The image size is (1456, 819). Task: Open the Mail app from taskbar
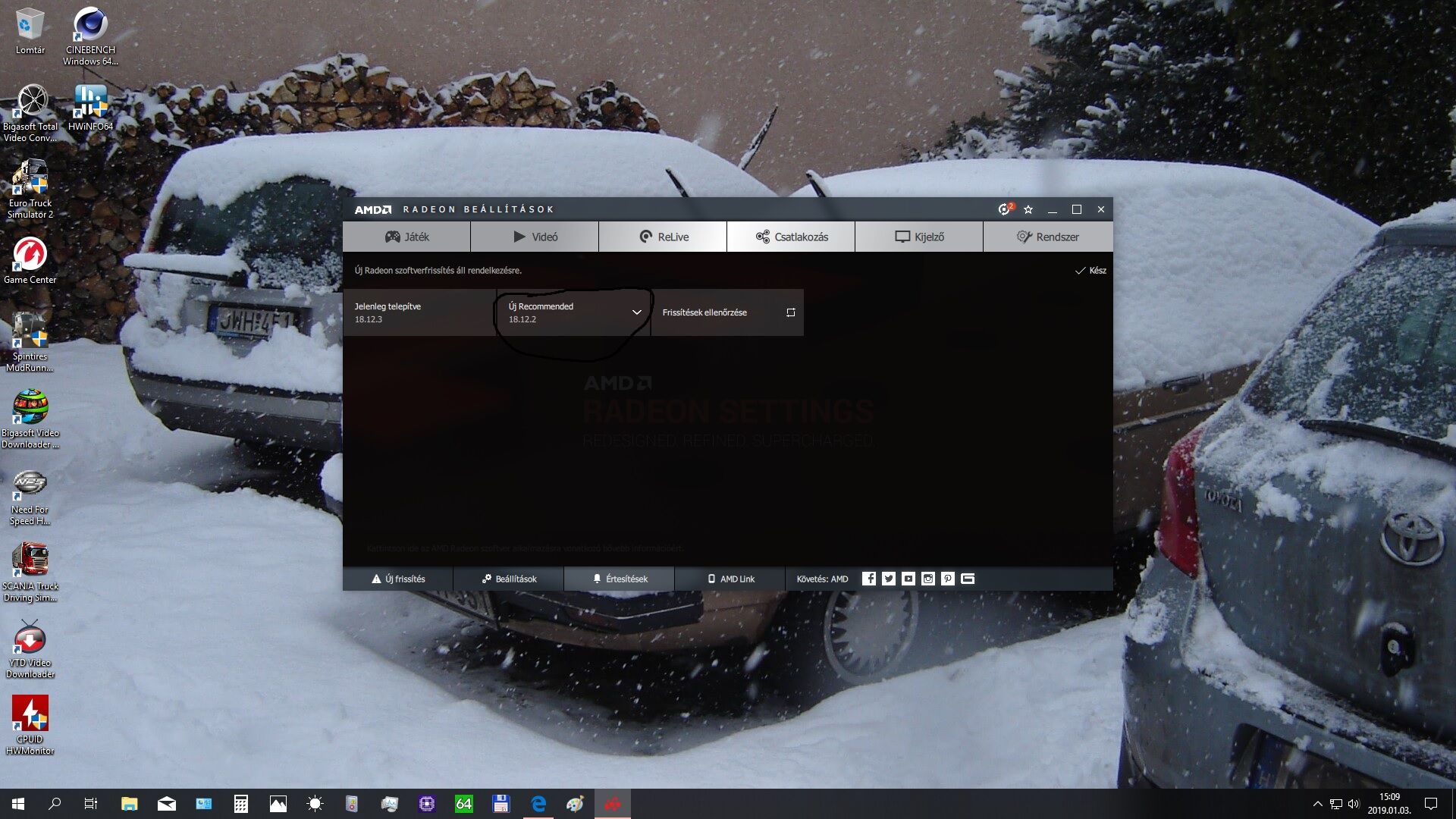coord(166,804)
